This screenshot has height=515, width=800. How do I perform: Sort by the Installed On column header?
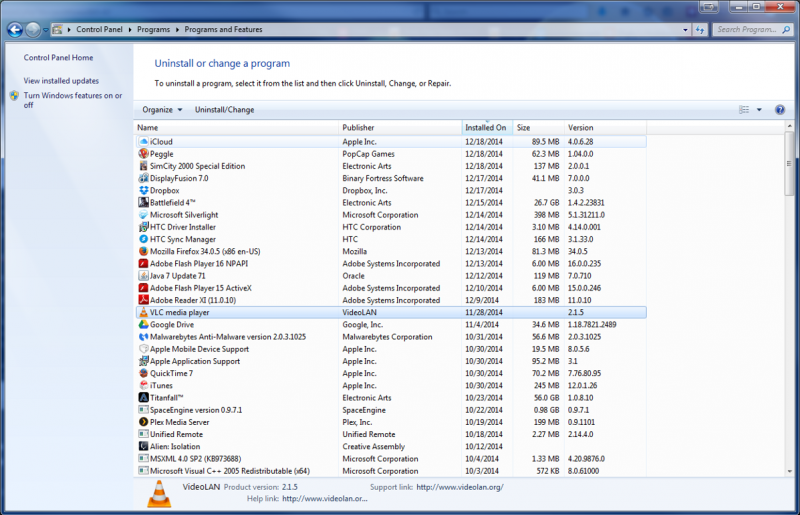(x=487, y=128)
